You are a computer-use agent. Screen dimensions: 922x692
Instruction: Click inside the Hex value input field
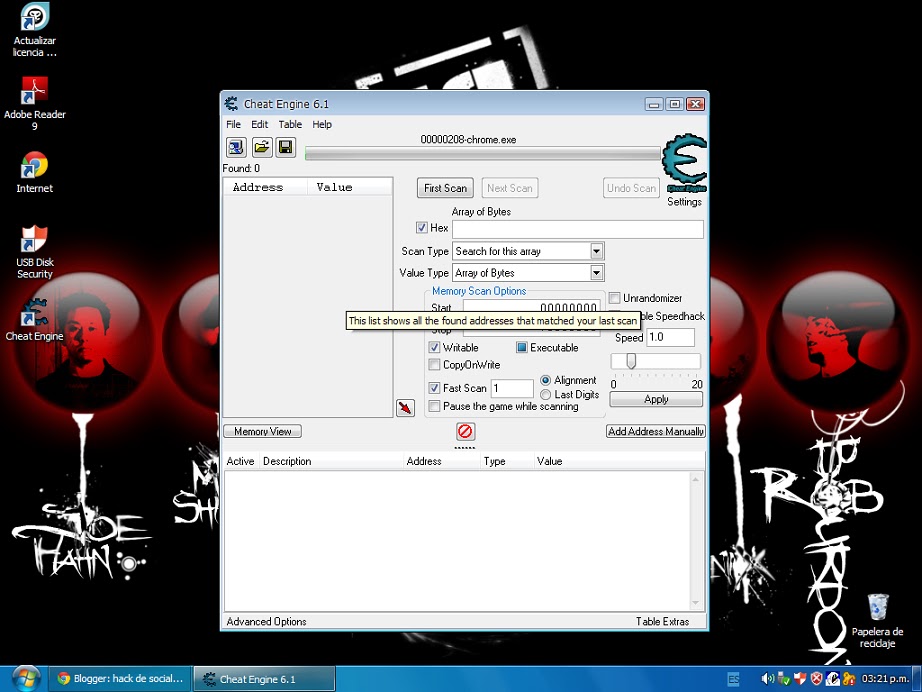pos(578,228)
